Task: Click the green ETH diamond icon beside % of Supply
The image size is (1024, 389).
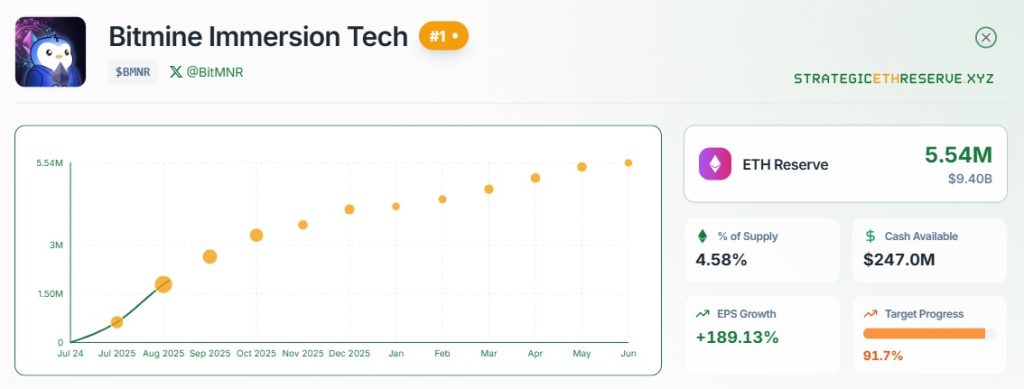Action: pyautogui.click(x=703, y=236)
